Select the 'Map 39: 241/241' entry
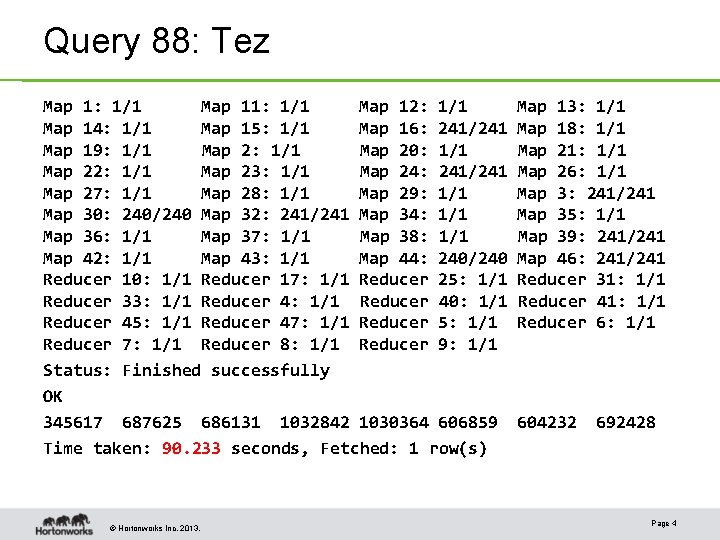 592,236
